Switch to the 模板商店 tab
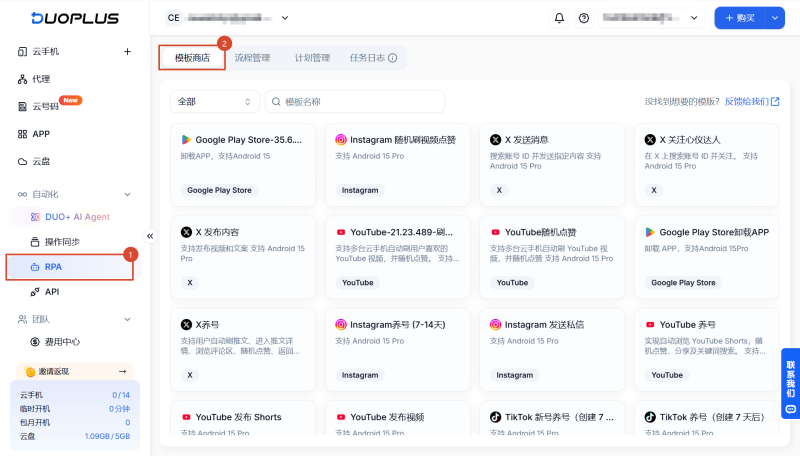The height and width of the screenshot is (456, 800). (192, 58)
